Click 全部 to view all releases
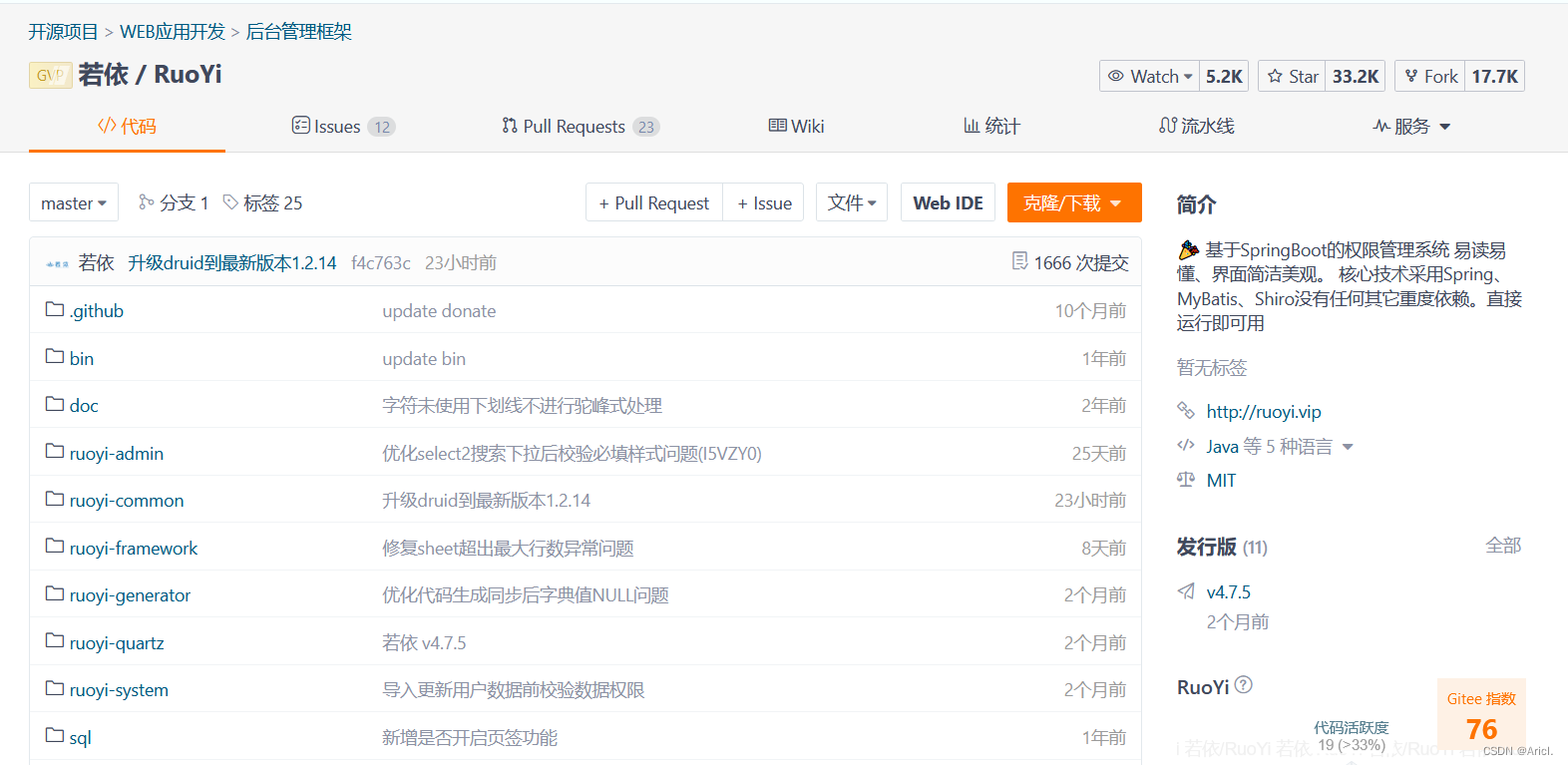 (1503, 546)
